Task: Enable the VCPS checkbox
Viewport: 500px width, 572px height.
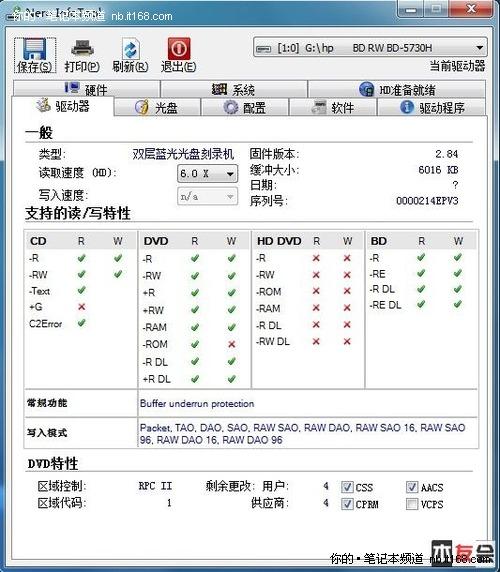Action: [x=412, y=504]
